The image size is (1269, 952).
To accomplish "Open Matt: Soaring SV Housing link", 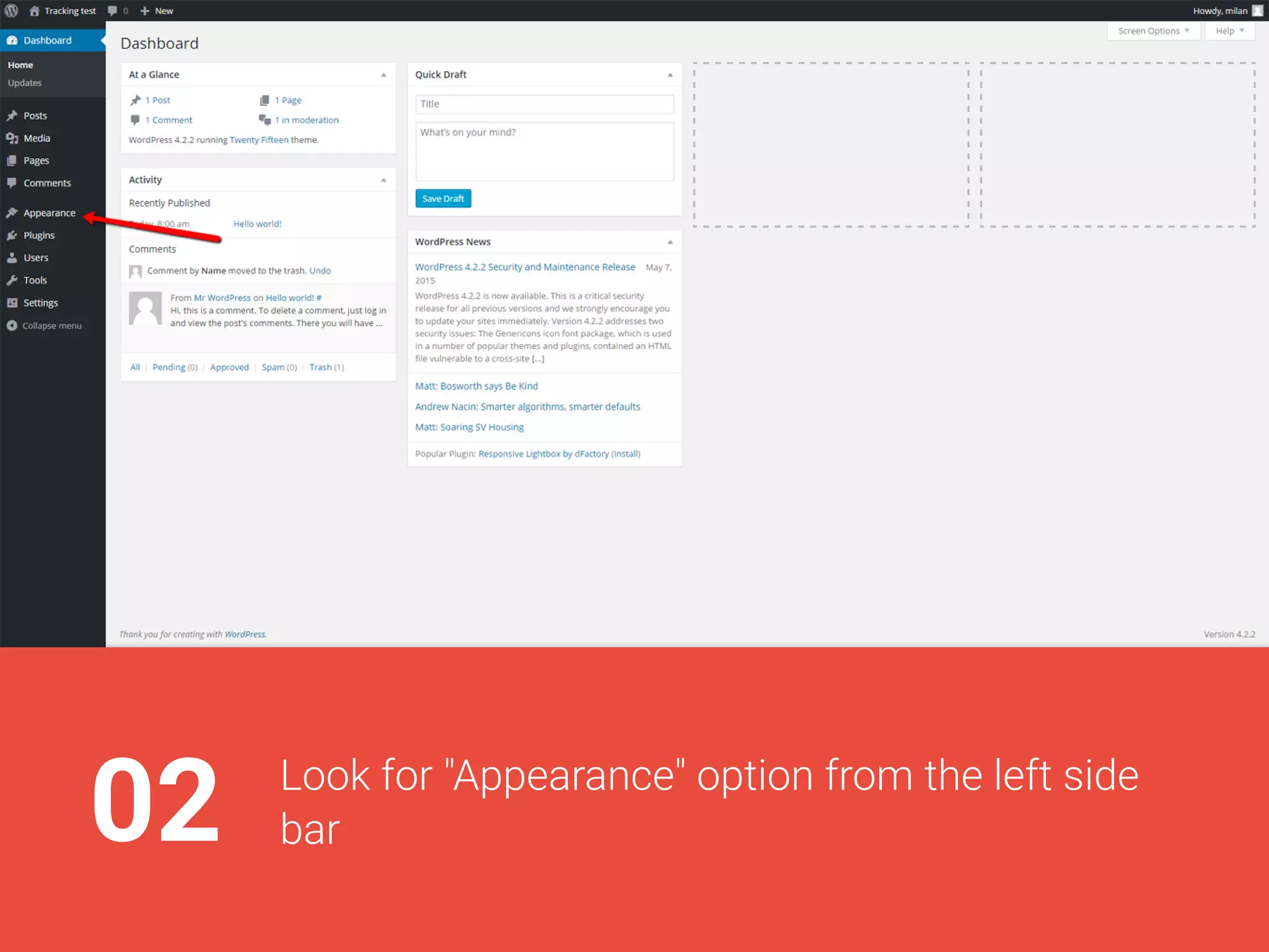I will tap(469, 427).
